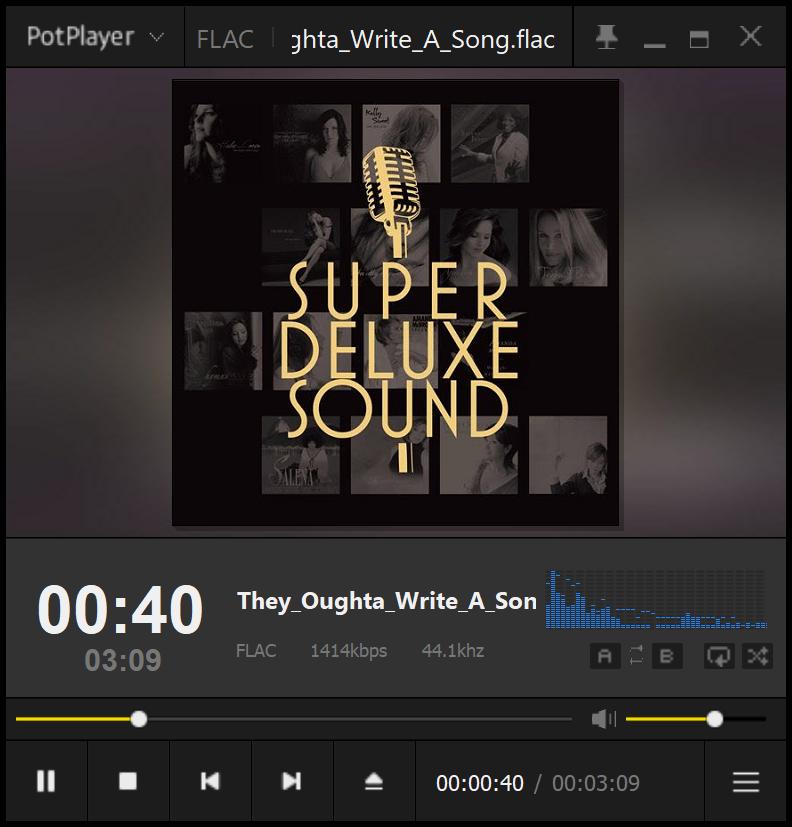Click the A-B repeat loop arrows icon

click(x=636, y=656)
